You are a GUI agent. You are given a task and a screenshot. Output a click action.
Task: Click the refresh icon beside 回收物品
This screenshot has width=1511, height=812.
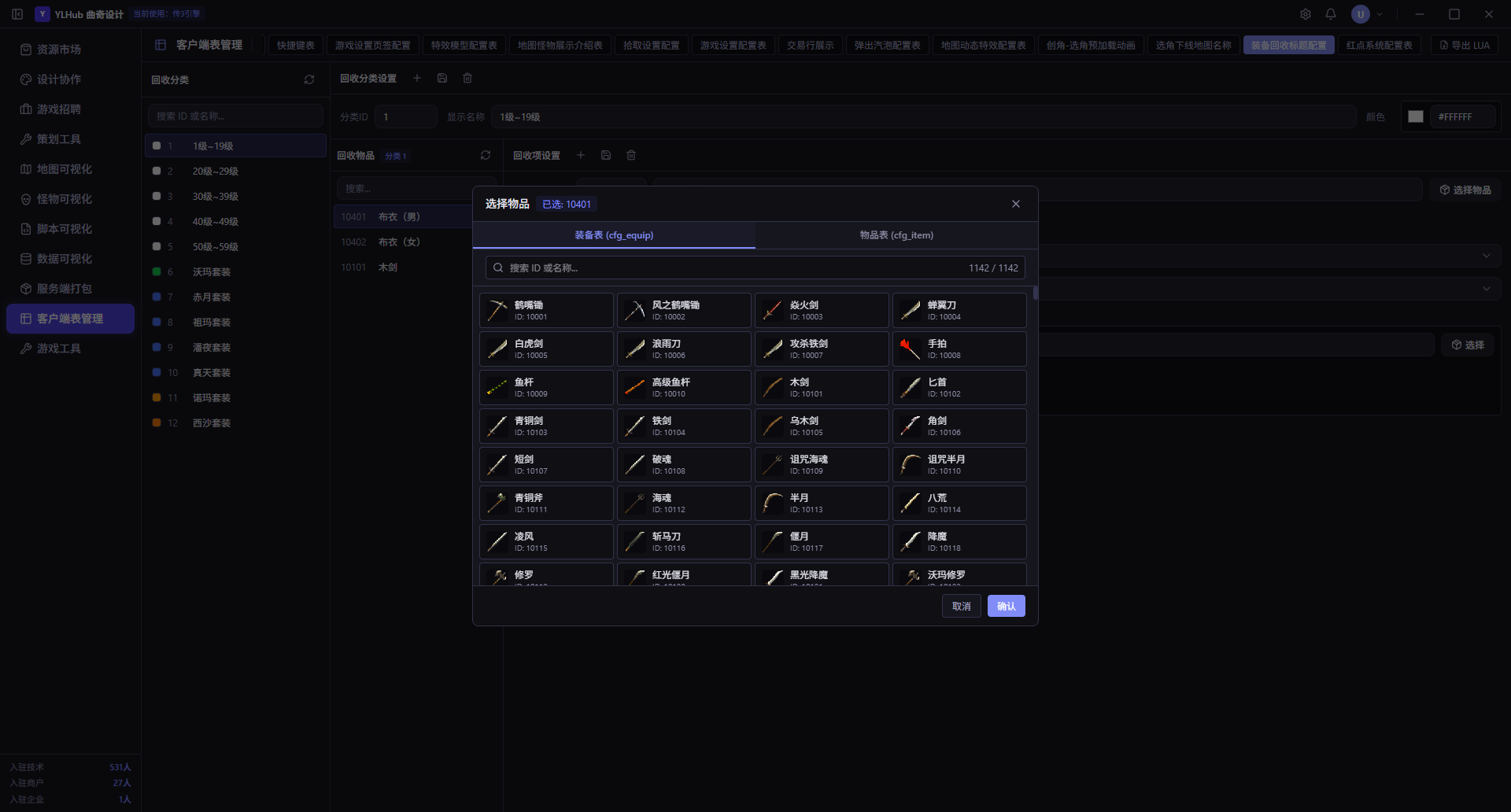pos(486,155)
